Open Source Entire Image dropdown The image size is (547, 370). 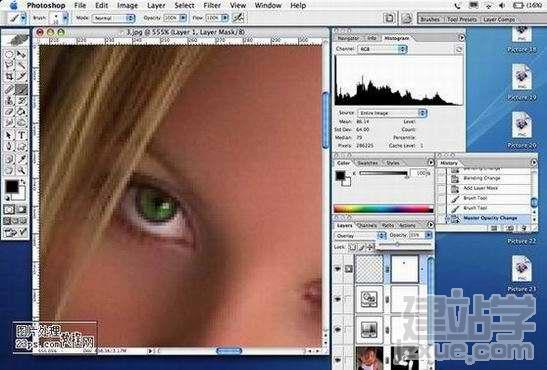(x=392, y=113)
